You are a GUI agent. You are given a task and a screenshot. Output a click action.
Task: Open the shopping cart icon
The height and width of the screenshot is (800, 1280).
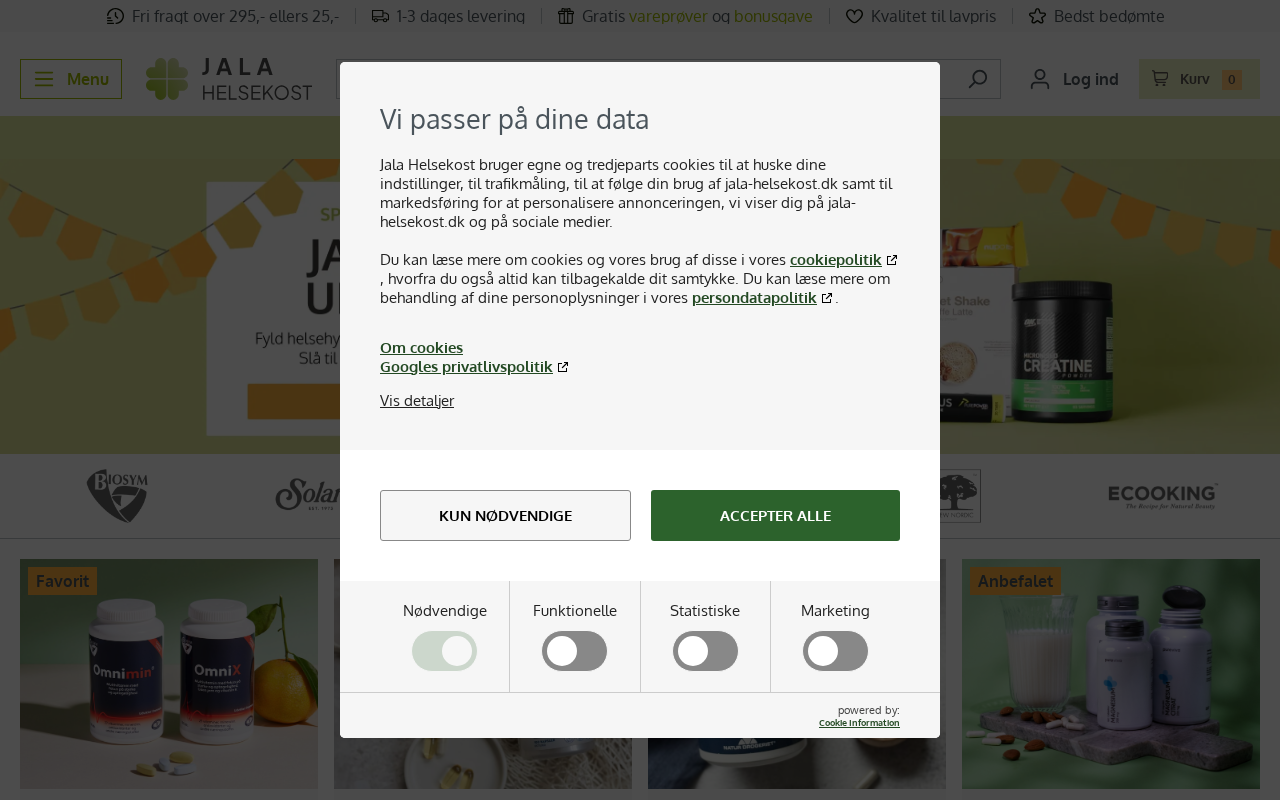click(x=1160, y=79)
